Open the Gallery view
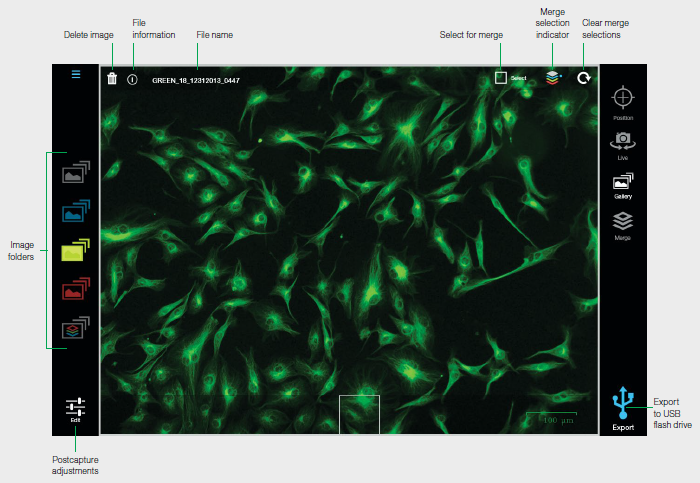The width and height of the screenshot is (700, 483). tap(623, 184)
